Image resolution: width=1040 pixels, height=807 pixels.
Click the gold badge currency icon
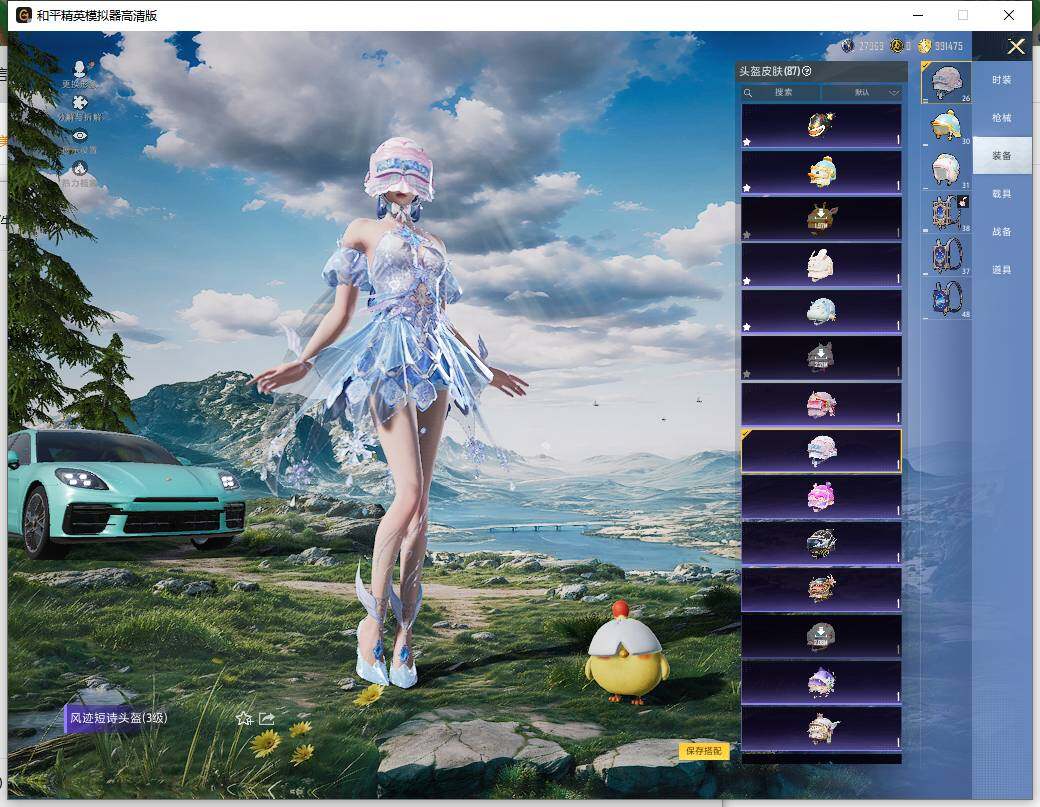(897, 46)
